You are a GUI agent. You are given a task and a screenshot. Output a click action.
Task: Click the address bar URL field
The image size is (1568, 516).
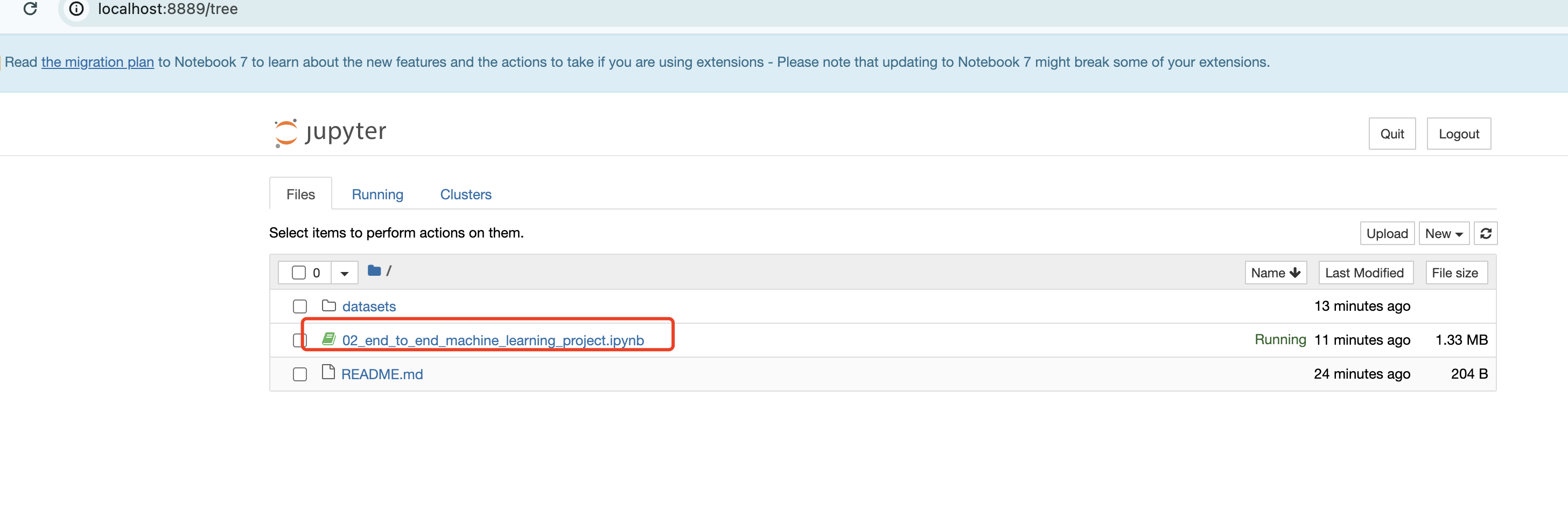pos(168,9)
